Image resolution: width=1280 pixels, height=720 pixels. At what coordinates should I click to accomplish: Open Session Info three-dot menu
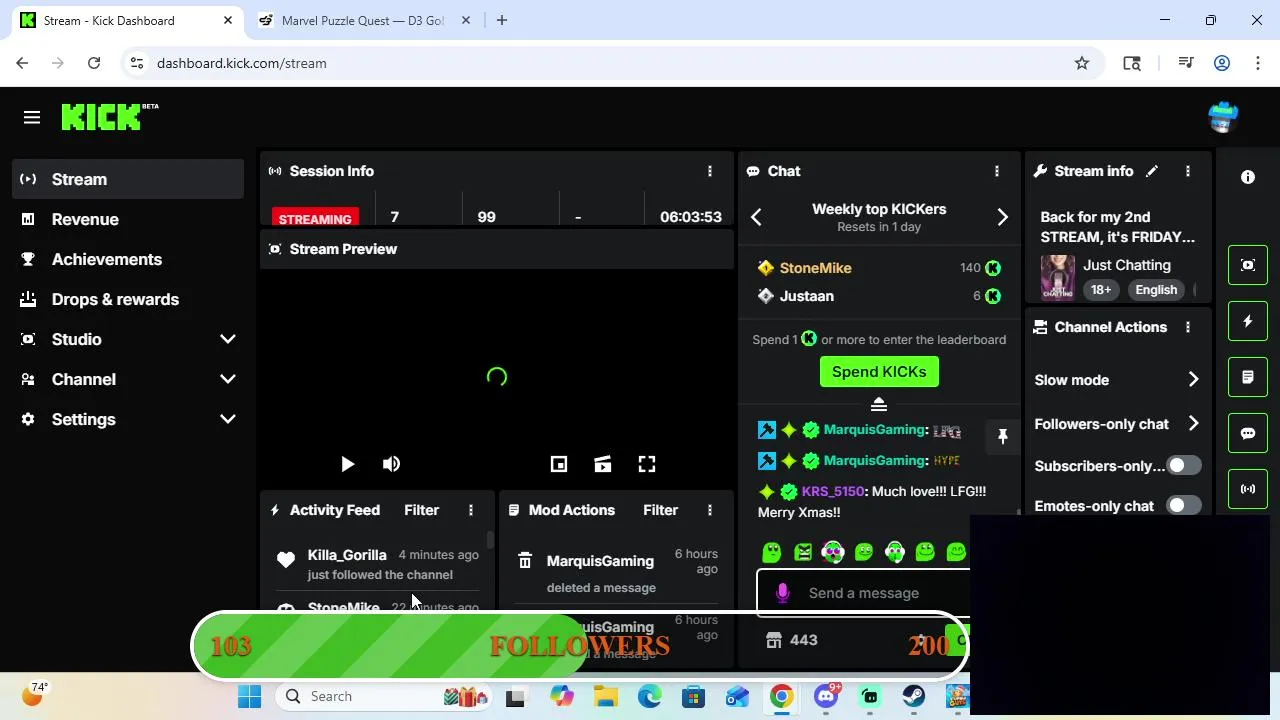click(710, 171)
